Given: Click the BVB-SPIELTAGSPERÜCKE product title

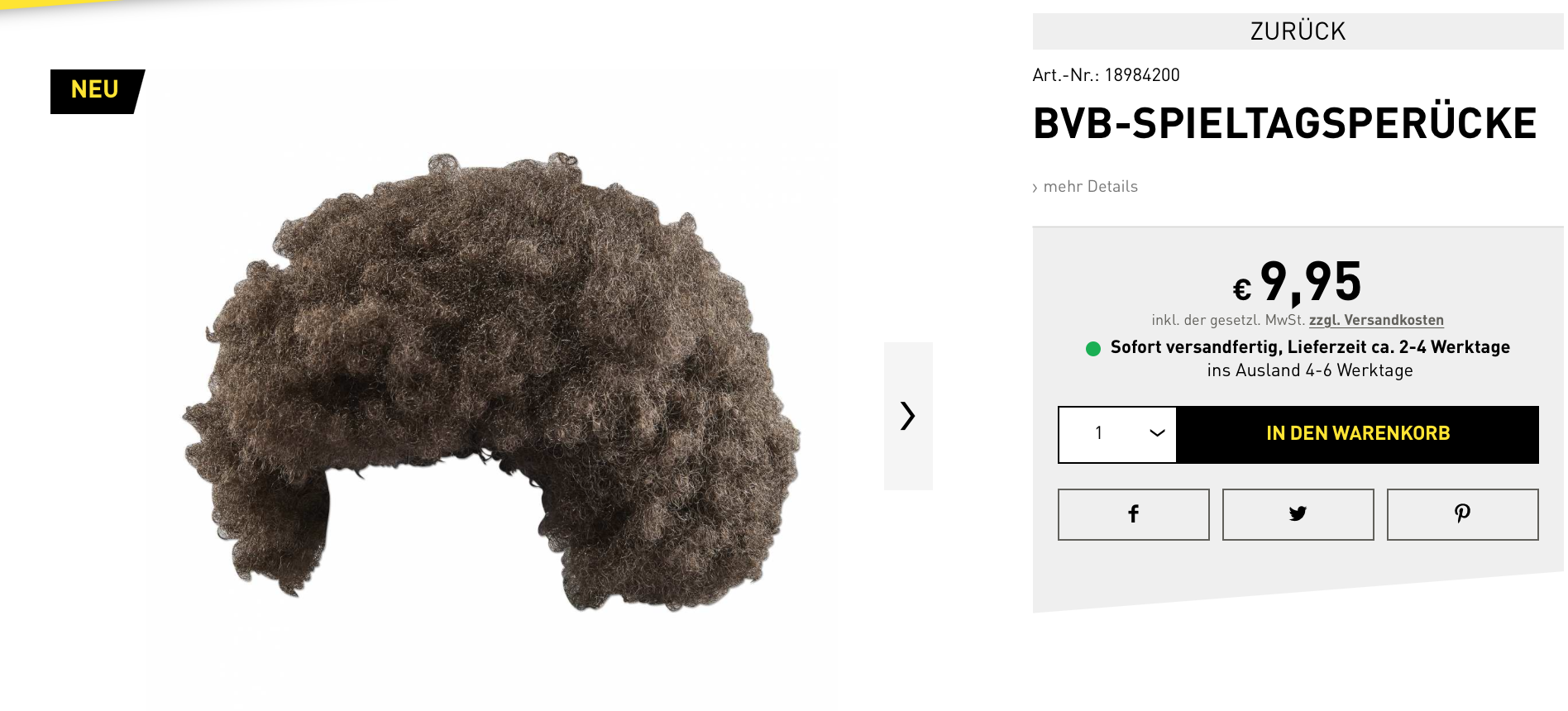Looking at the screenshot, I should click(1284, 122).
